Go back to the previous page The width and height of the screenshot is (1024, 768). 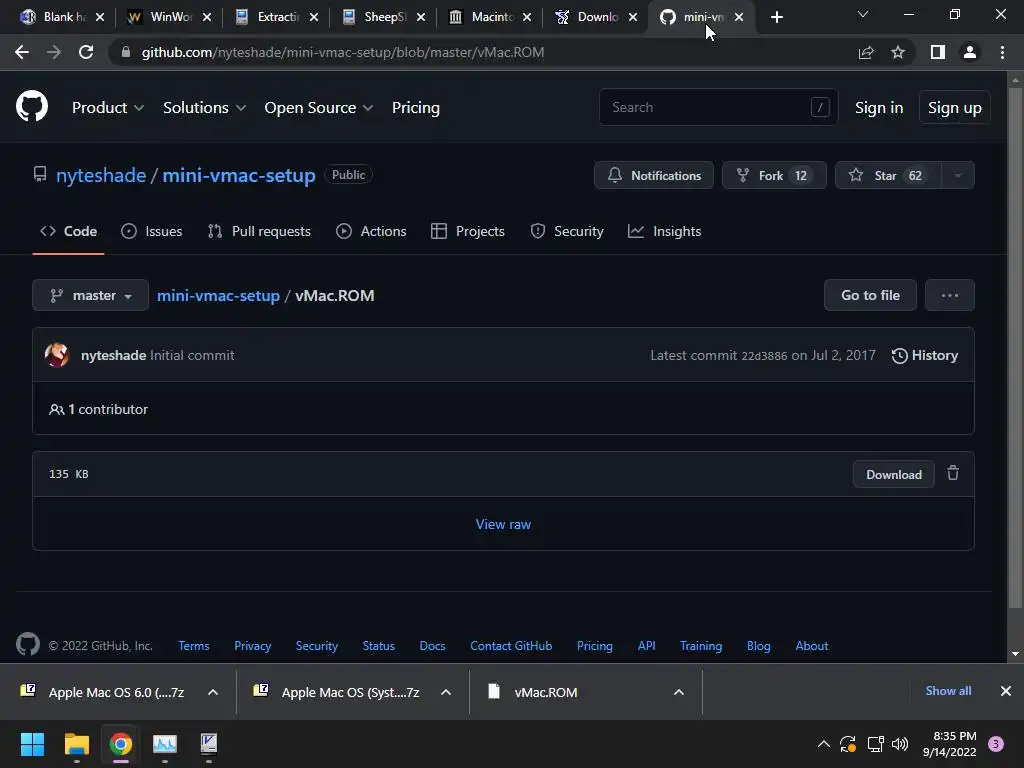pyautogui.click(x=22, y=52)
